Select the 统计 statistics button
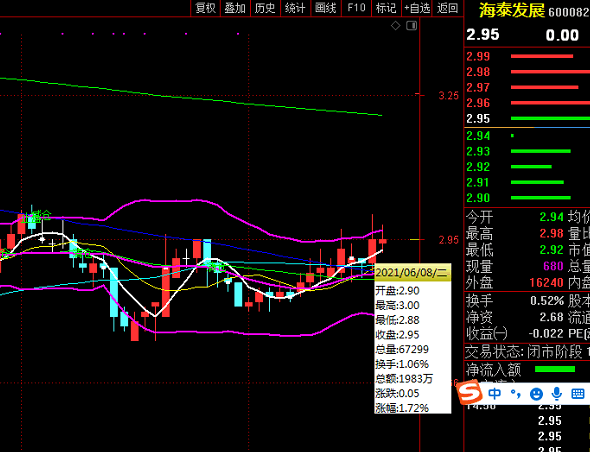This screenshot has width=590, height=452. [295, 8]
